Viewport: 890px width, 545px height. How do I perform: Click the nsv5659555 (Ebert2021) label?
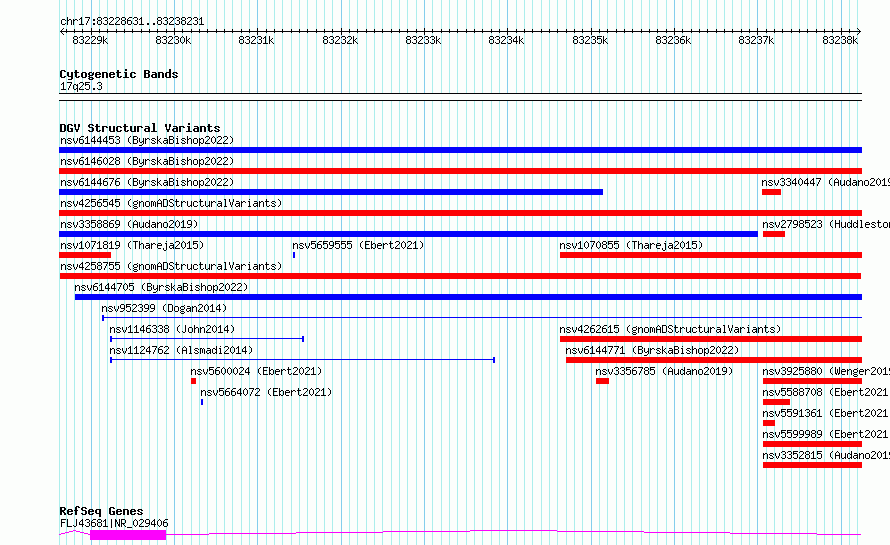coord(358,245)
